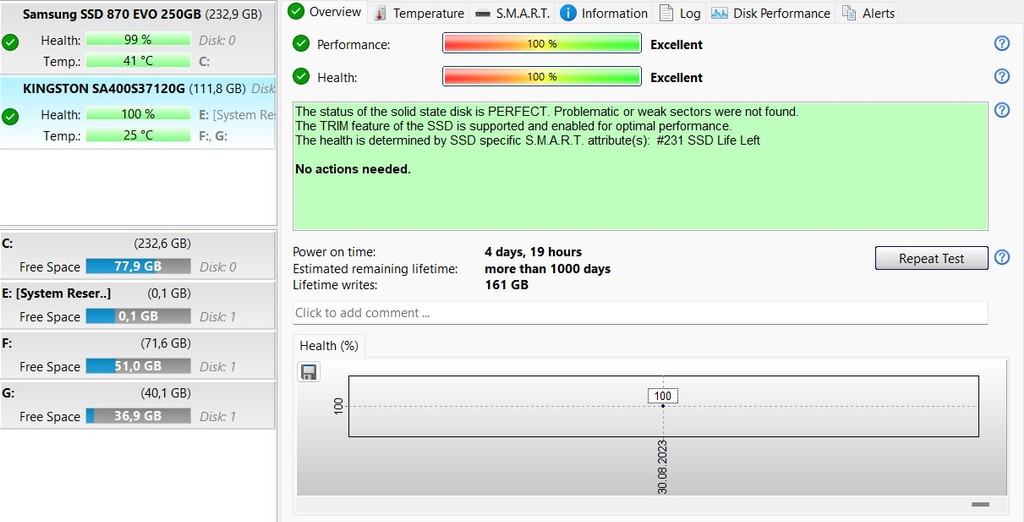
Task: Click the (71,6 GB) size of F:
Action: point(165,342)
